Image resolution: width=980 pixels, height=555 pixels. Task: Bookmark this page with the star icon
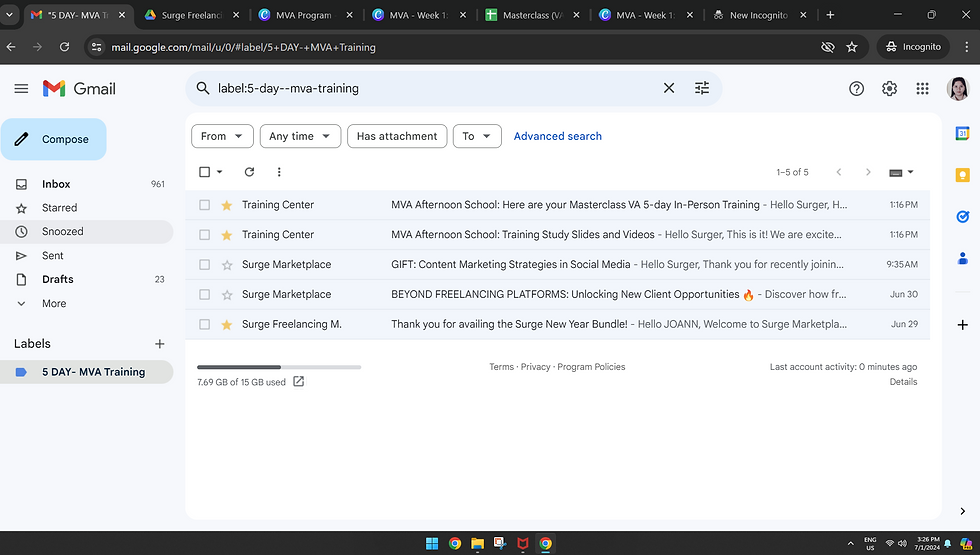[852, 47]
